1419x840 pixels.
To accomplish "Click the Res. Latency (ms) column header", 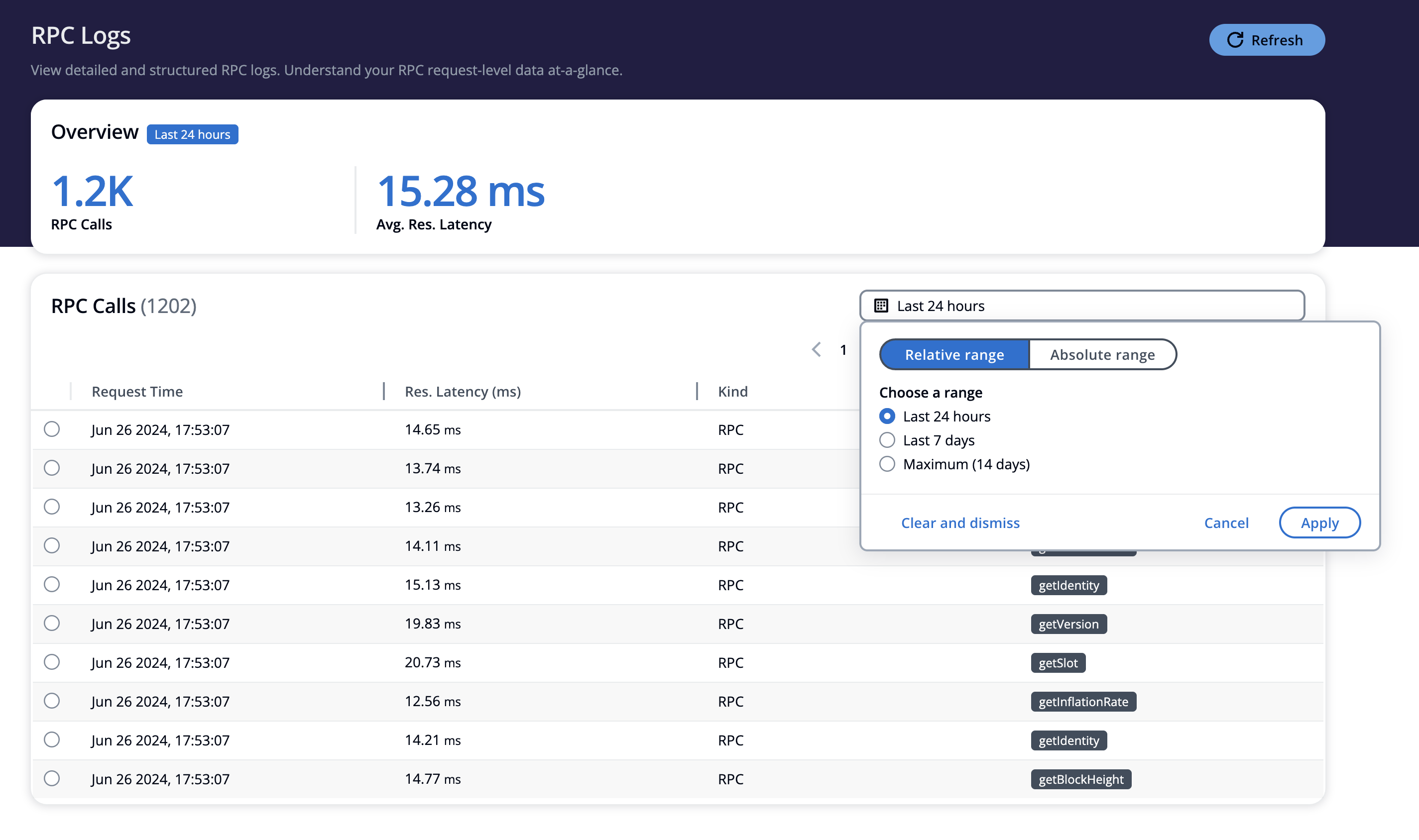I will click(x=463, y=392).
